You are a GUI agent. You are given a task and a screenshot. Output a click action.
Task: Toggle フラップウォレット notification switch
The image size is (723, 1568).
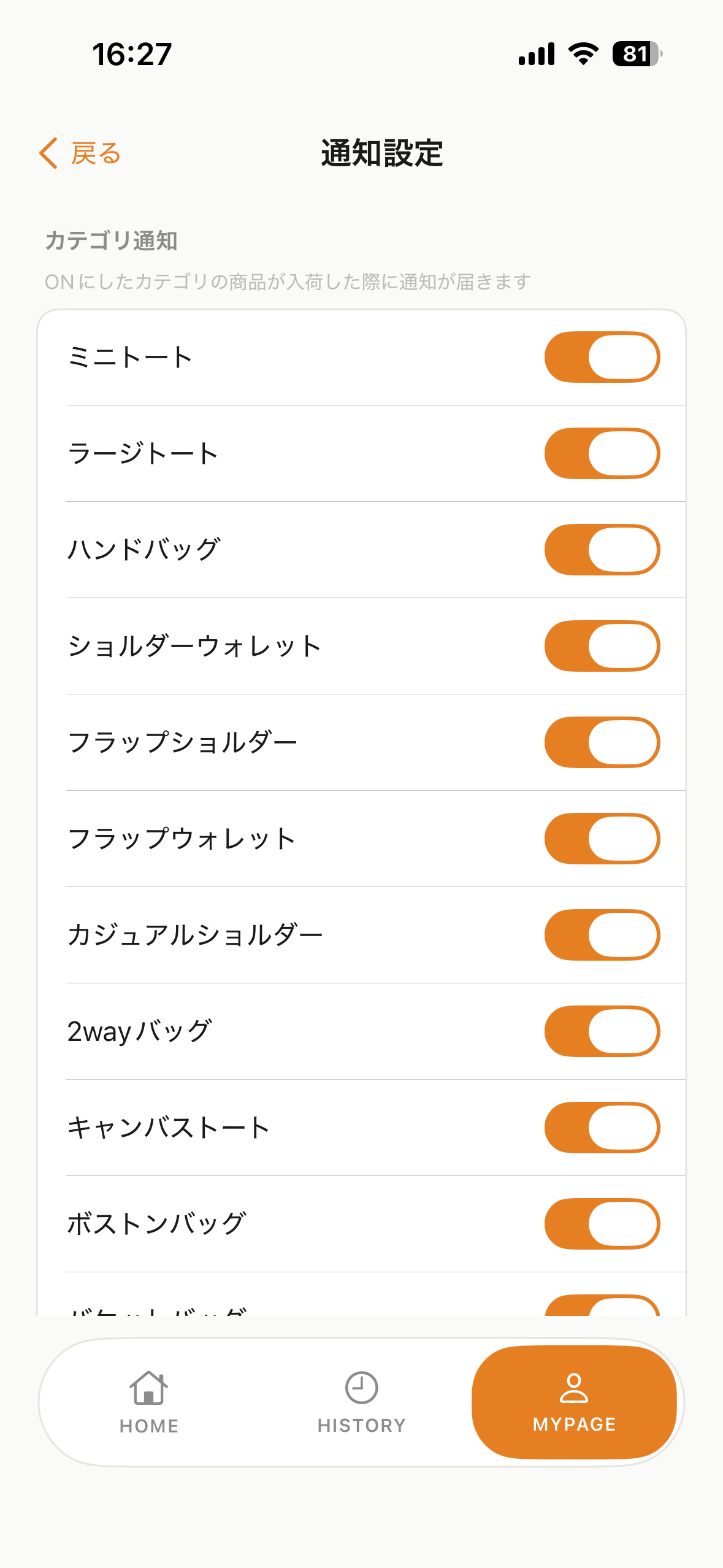coord(602,839)
